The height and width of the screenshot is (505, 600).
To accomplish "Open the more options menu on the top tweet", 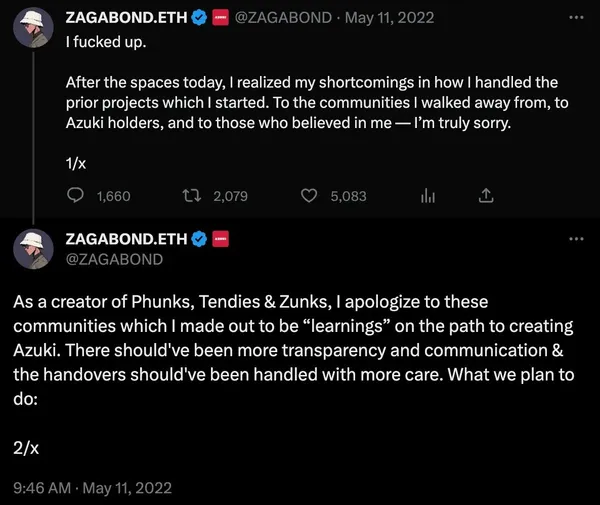I will coord(576,17).
